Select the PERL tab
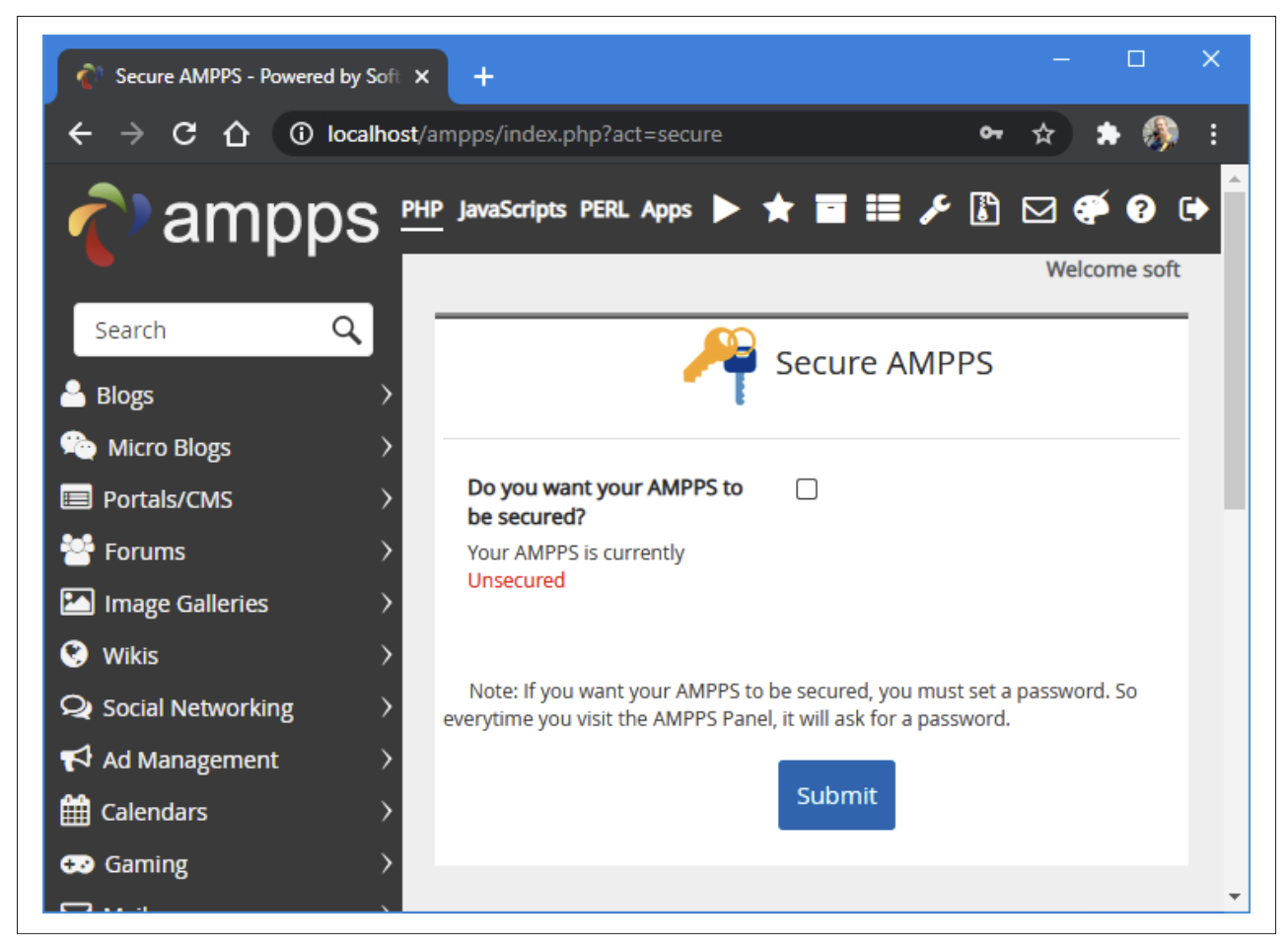The image size is (1288, 951). 604,210
